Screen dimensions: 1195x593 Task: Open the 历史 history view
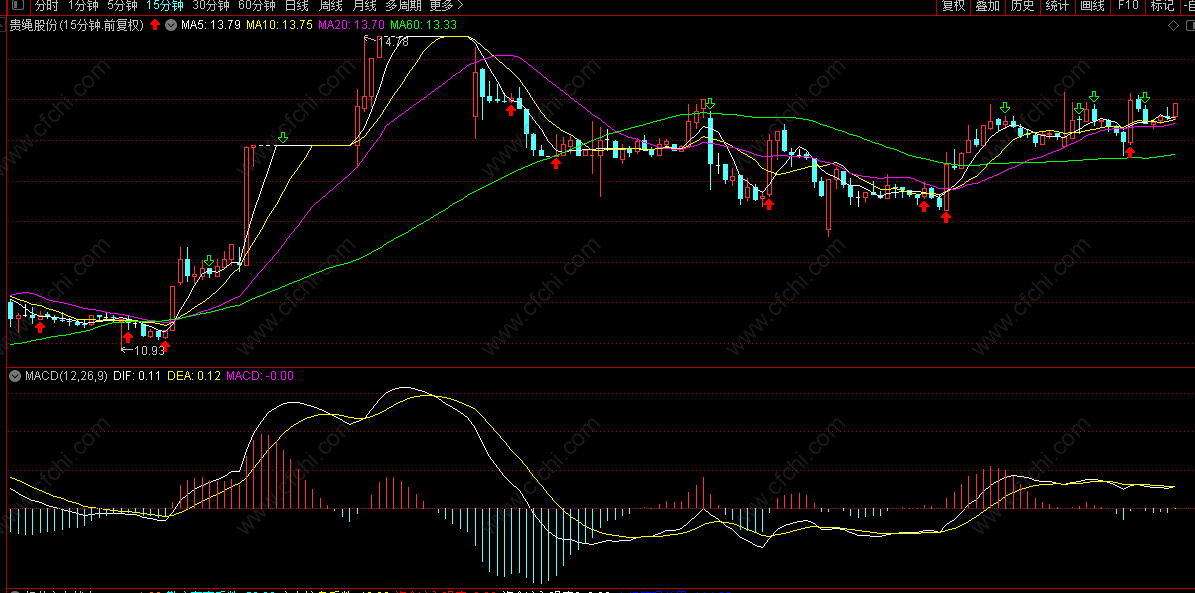[1023, 6]
